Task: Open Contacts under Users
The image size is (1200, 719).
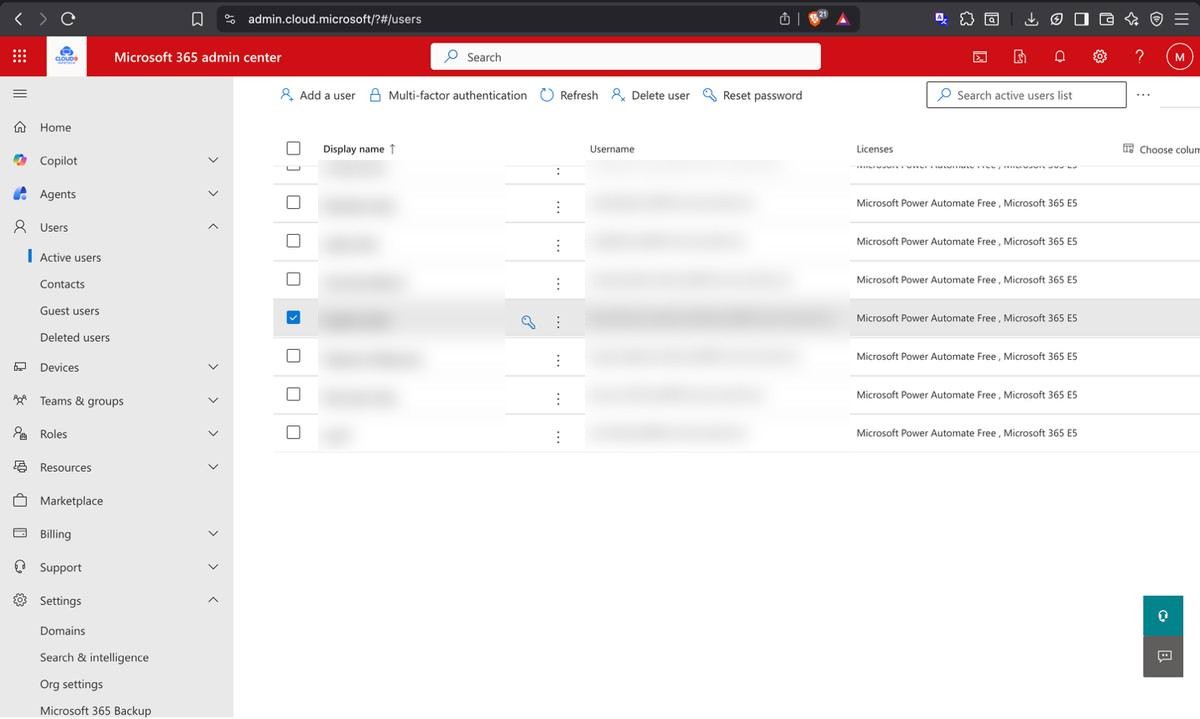Action: [x=62, y=284]
